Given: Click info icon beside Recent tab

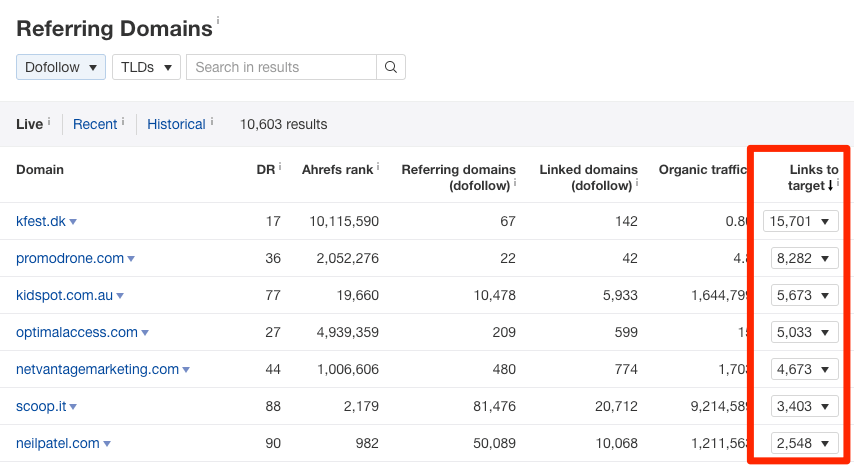Looking at the screenshot, I should [123, 121].
